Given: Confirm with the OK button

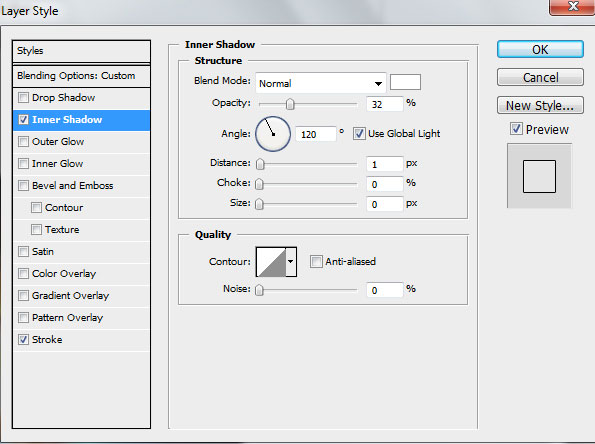Looking at the screenshot, I should [540, 49].
